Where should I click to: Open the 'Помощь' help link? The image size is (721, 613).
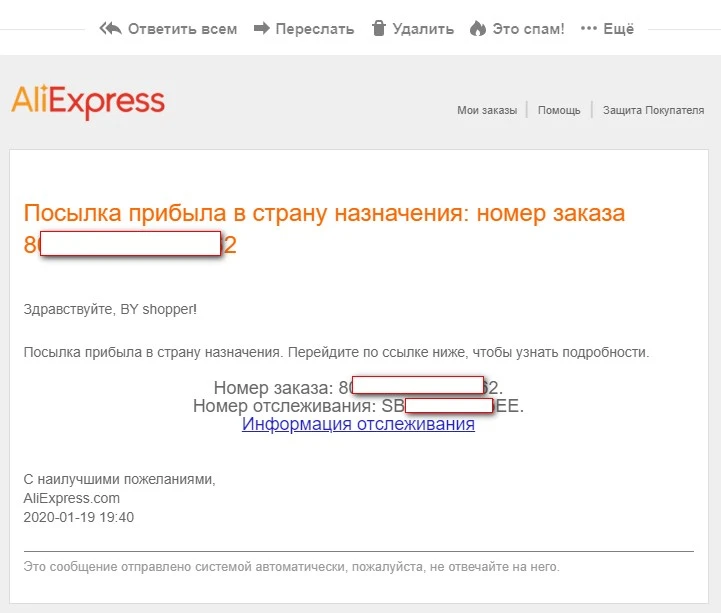(x=559, y=110)
